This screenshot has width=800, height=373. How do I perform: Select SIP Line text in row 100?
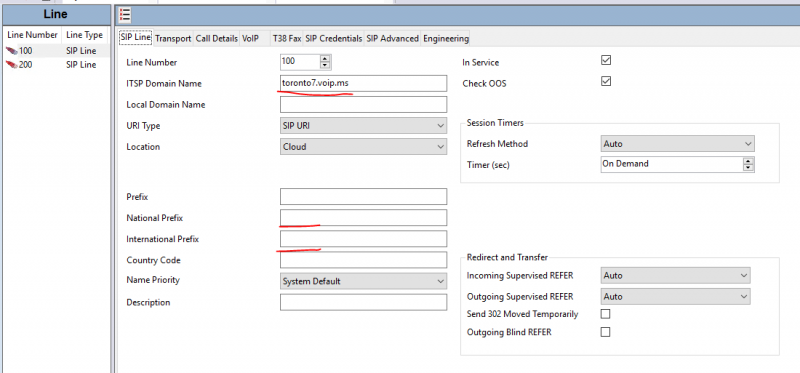pos(81,51)
